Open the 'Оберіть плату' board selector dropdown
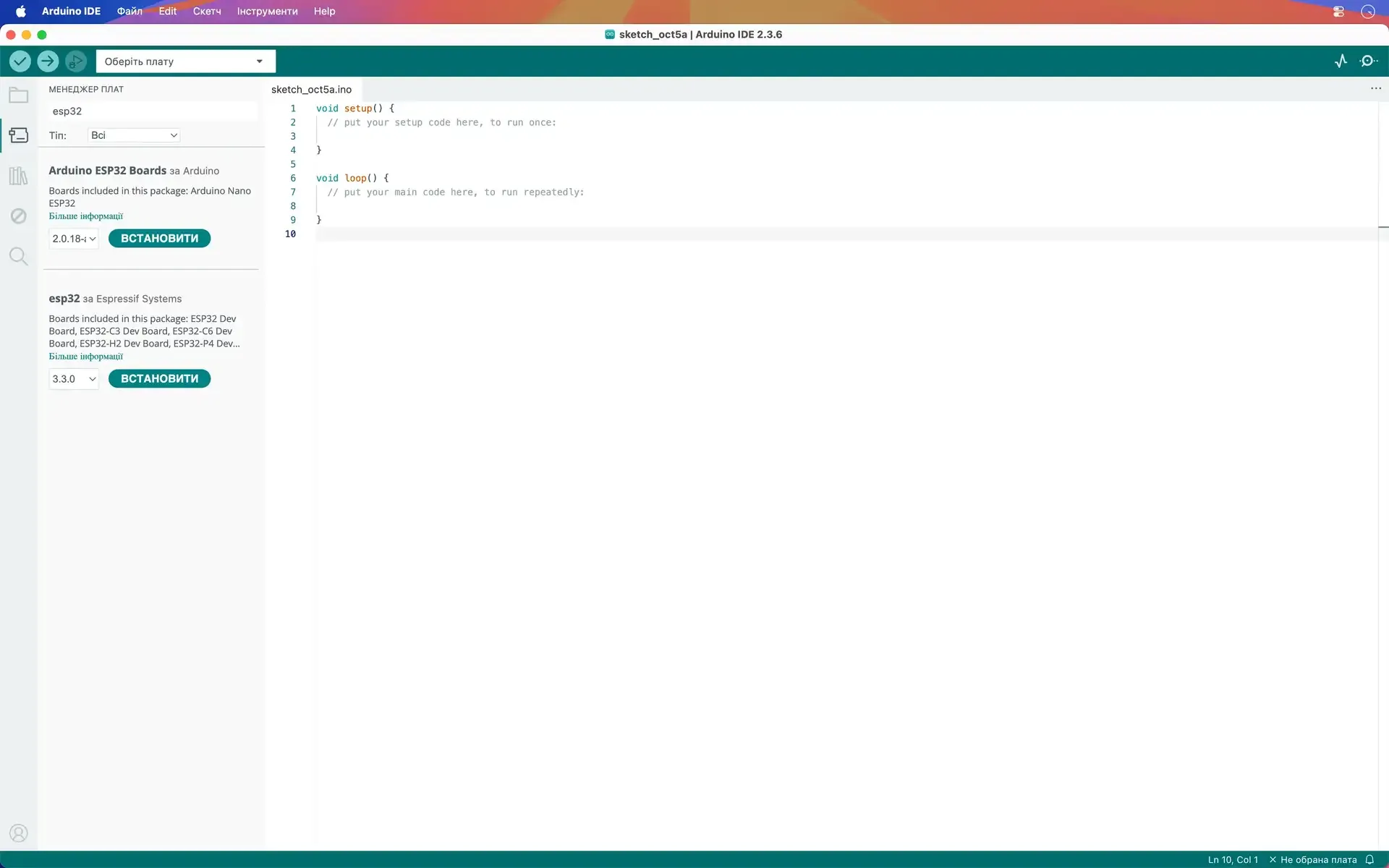Viewport: 1389px width, 868px height. click(x=185, y=61)
